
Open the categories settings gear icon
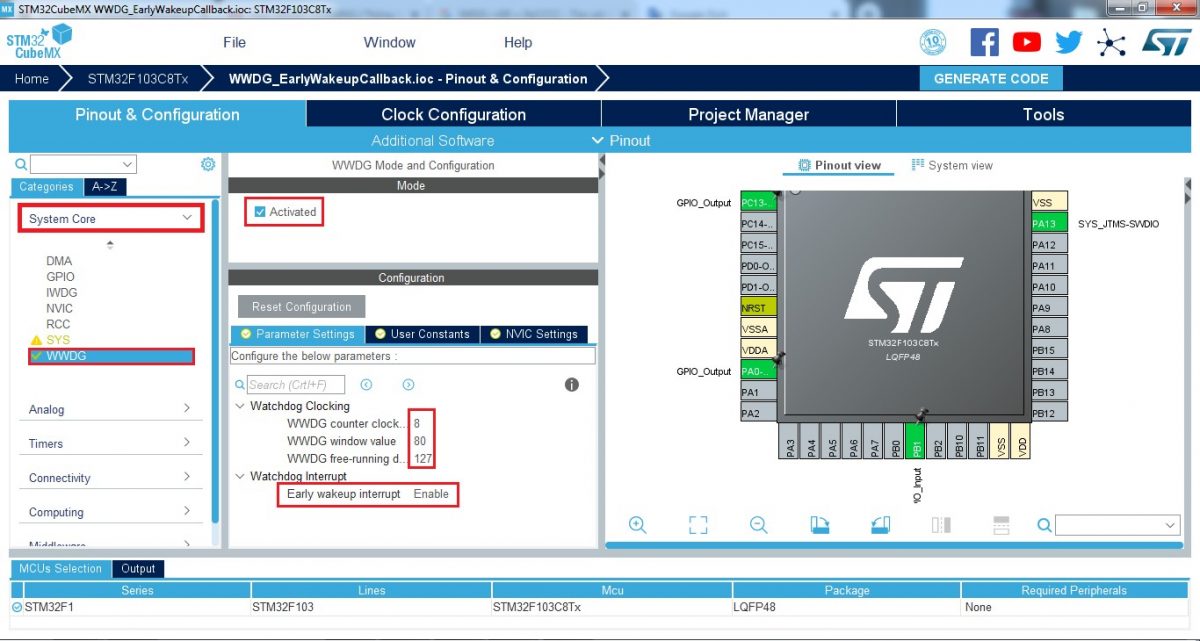click(x=208, y=164)
